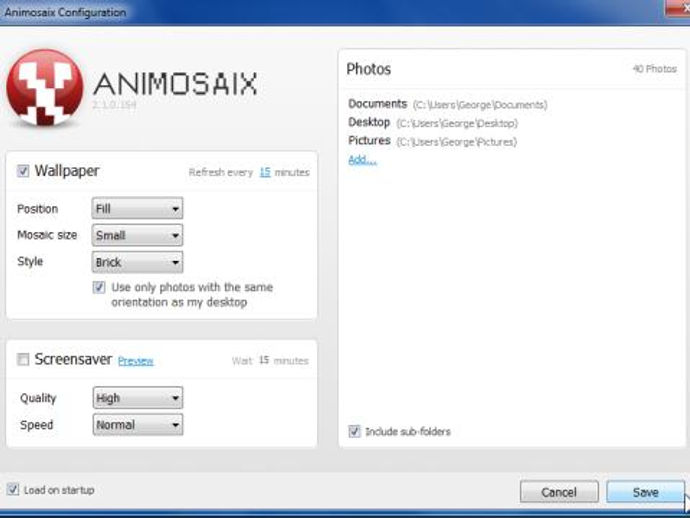
Task: Enable the Screensaver checkbox
Action: pyautogui.click(x=23, y=360)
